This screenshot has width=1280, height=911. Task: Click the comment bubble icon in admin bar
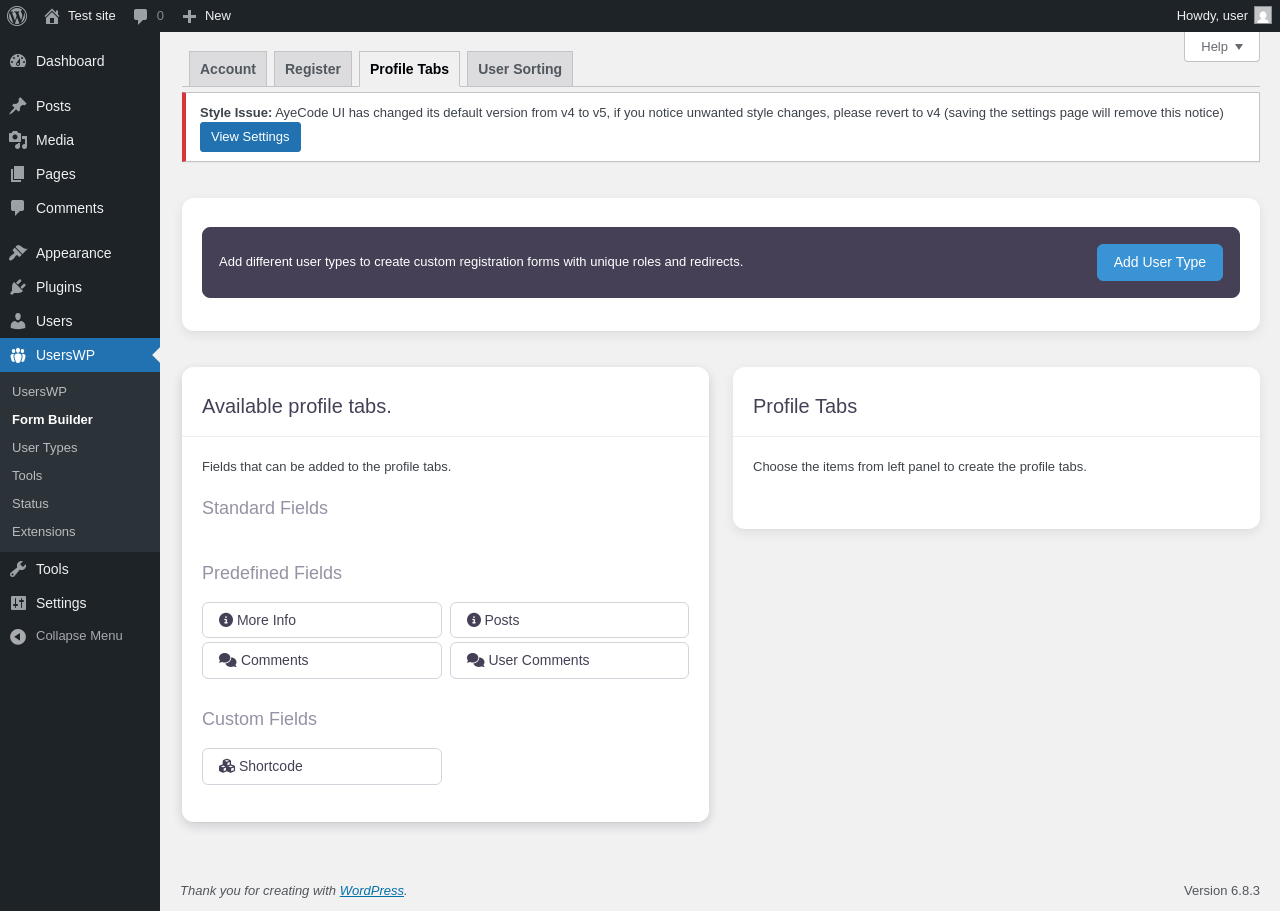(x=141, y=16)
